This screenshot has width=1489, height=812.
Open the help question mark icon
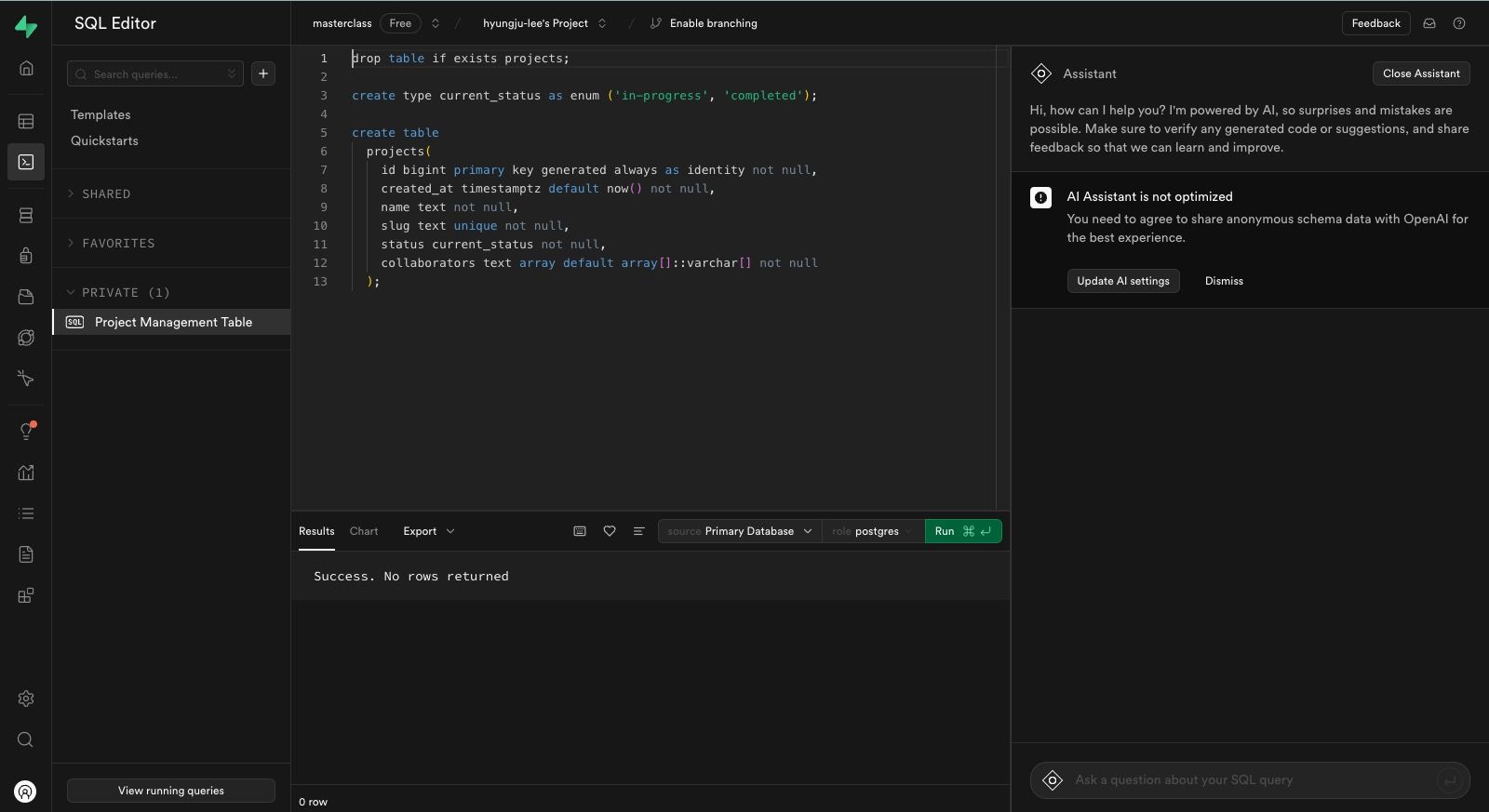point(1459,23)
